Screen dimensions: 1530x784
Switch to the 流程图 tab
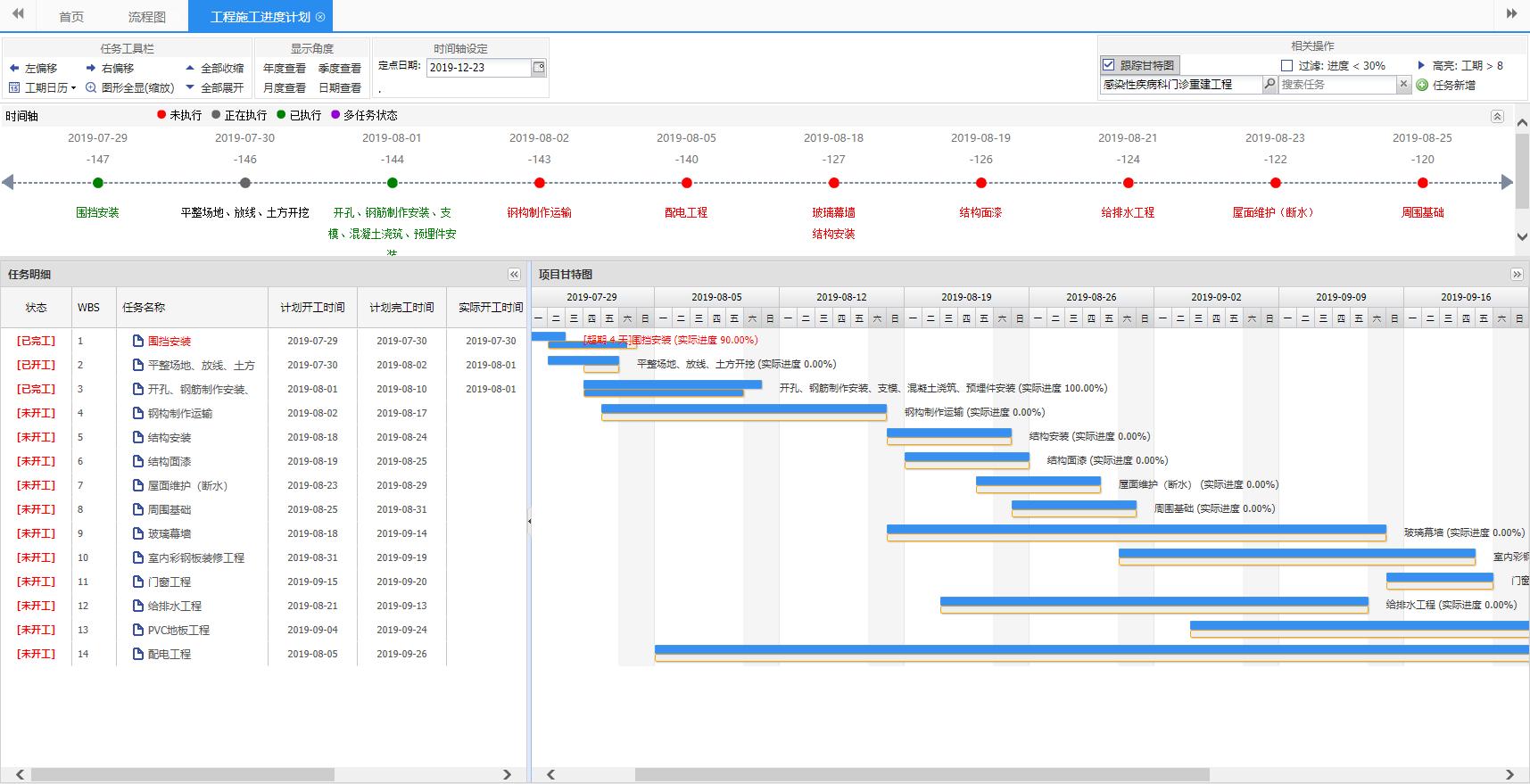click(146, 17)
